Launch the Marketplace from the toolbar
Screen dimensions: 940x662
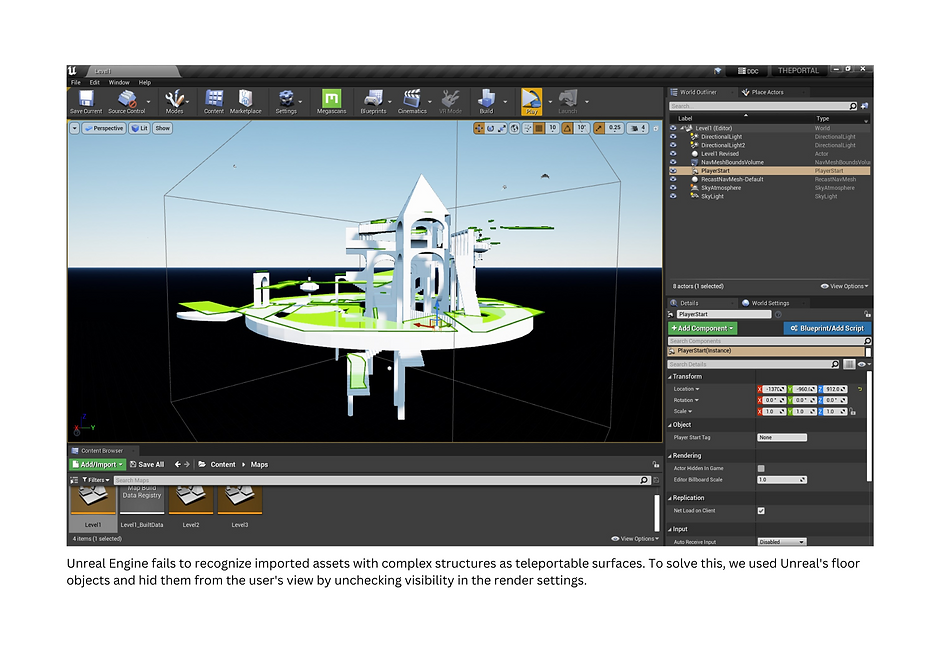coord(246,99)
